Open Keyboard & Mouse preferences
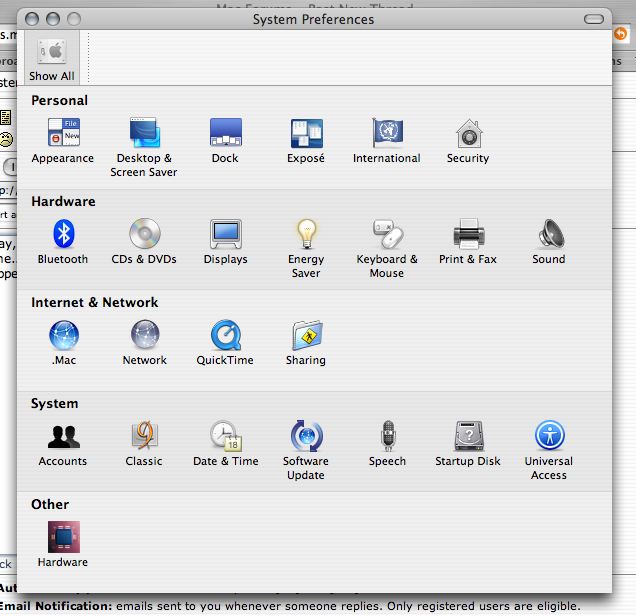Viewport: 636px width, 616px height. (387, 249)
